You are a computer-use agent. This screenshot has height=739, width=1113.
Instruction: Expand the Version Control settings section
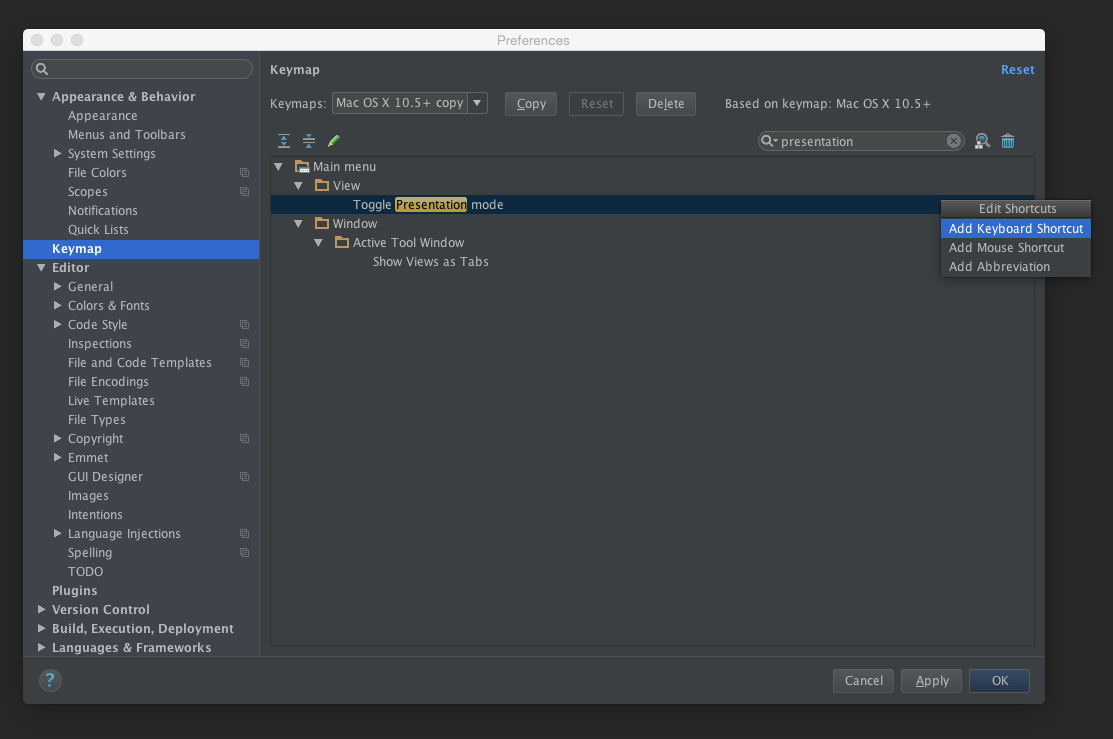point(41,610)
